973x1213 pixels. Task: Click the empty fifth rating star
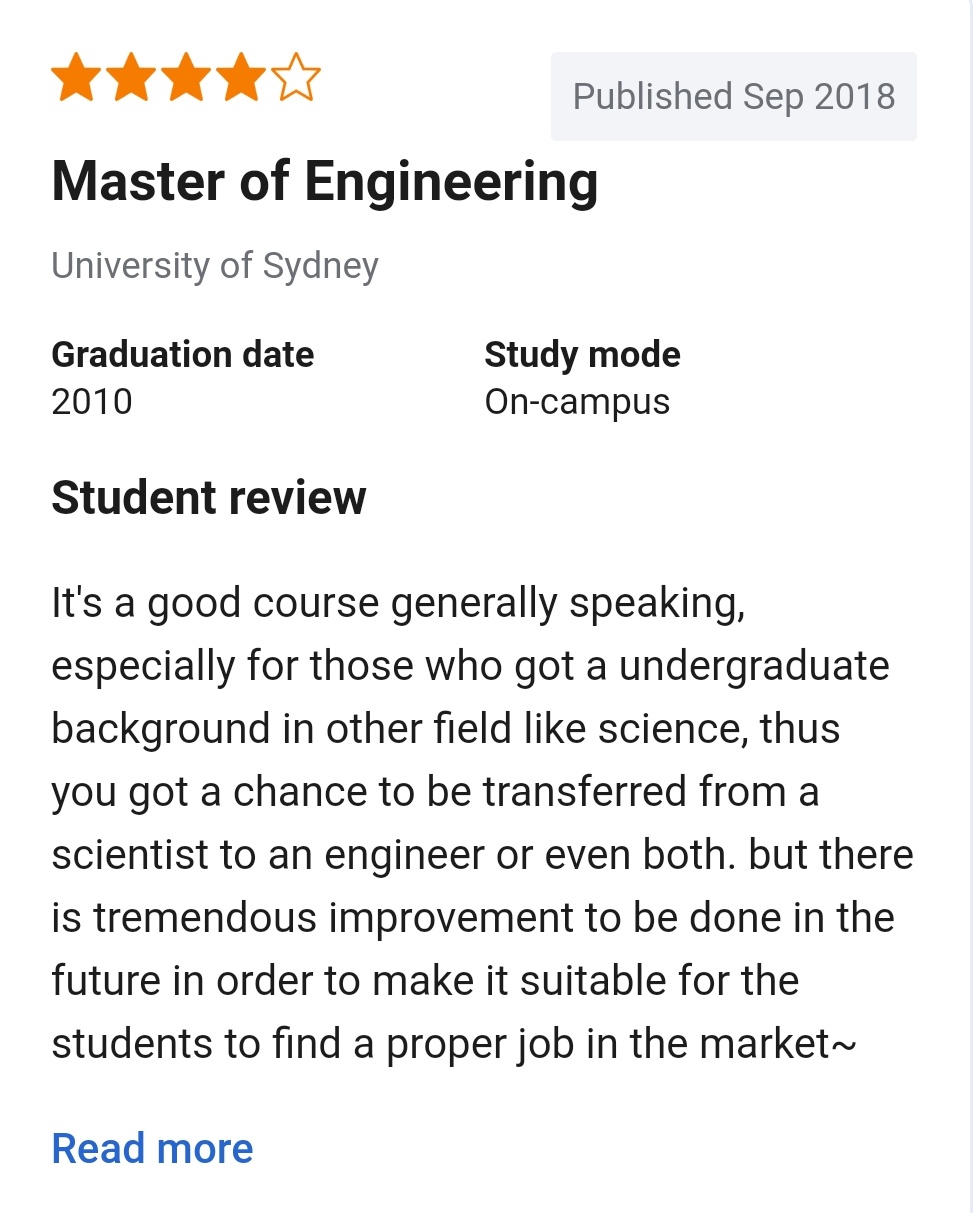pyautogui.click(x=296, y=80)
